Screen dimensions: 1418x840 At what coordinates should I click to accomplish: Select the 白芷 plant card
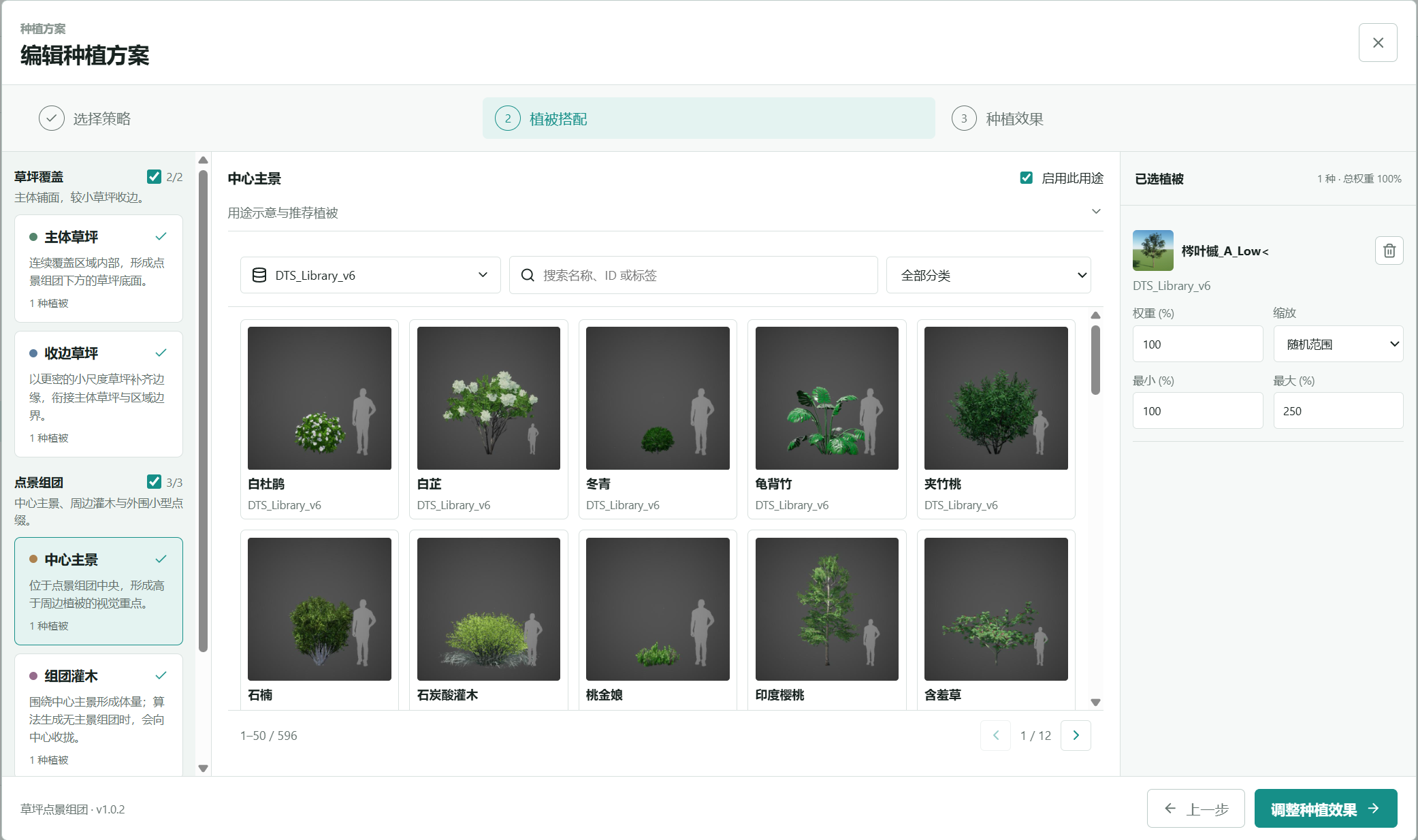point(488,419)
